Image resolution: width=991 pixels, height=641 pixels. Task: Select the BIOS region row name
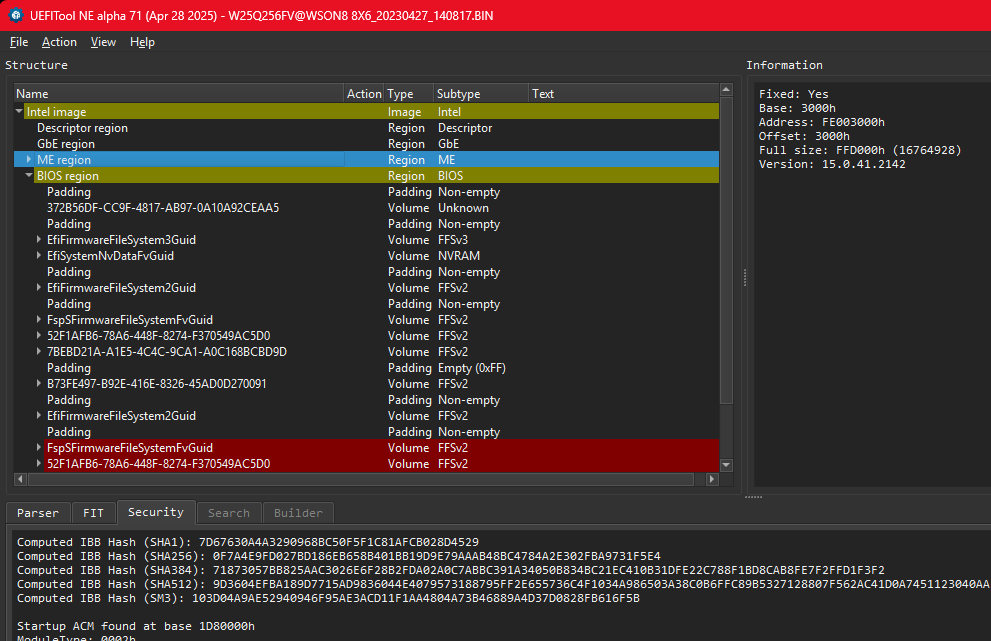(68, 176)
